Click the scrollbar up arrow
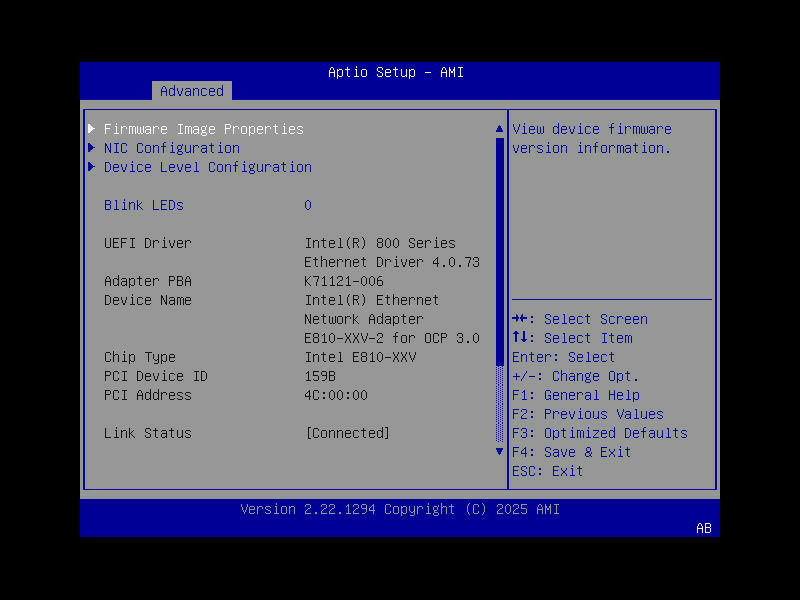This screenshot has width=800, height=600. [x=499, y=127]
